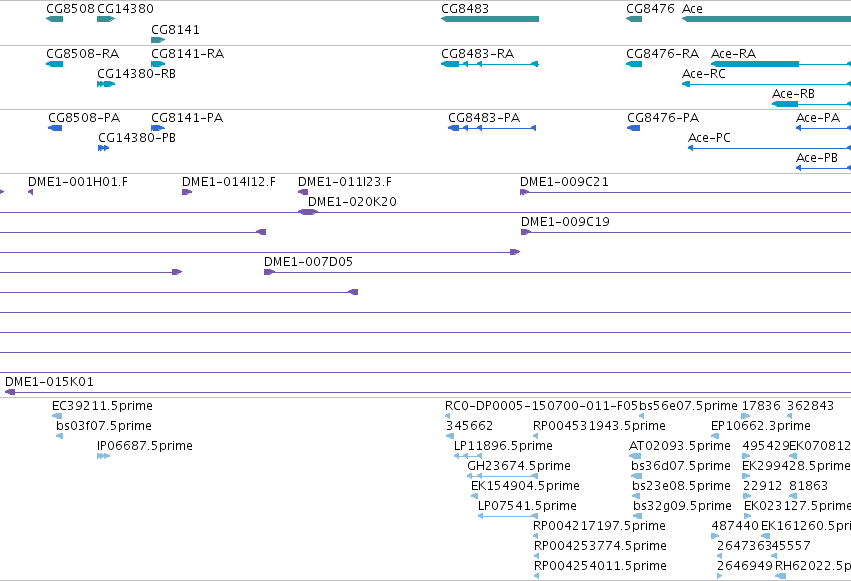Select the CG8141-RA transcript
This screenshot has height=581, width=851.
(x=158, y=64)
